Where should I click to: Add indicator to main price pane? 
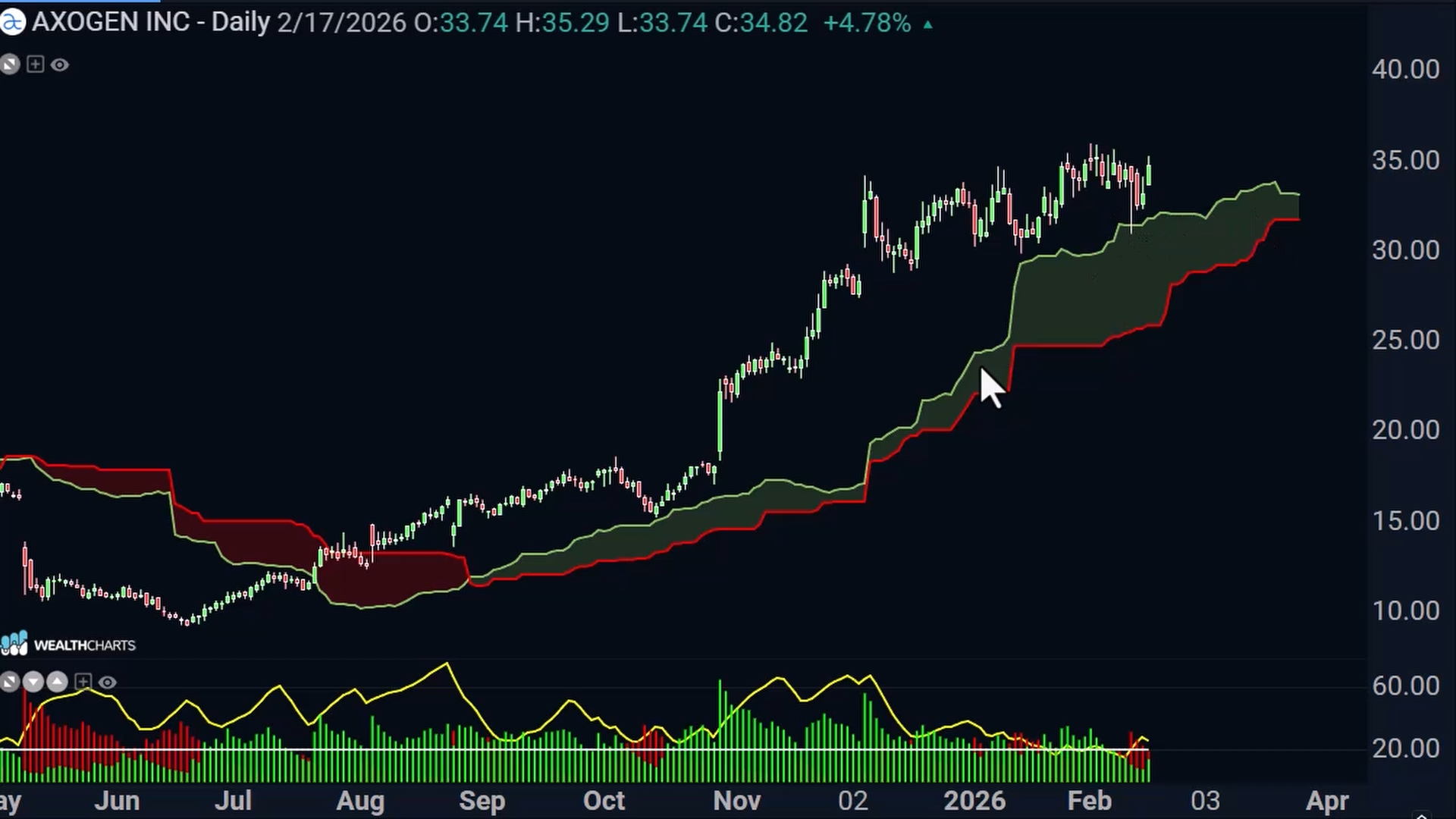[x=35, y=64]
